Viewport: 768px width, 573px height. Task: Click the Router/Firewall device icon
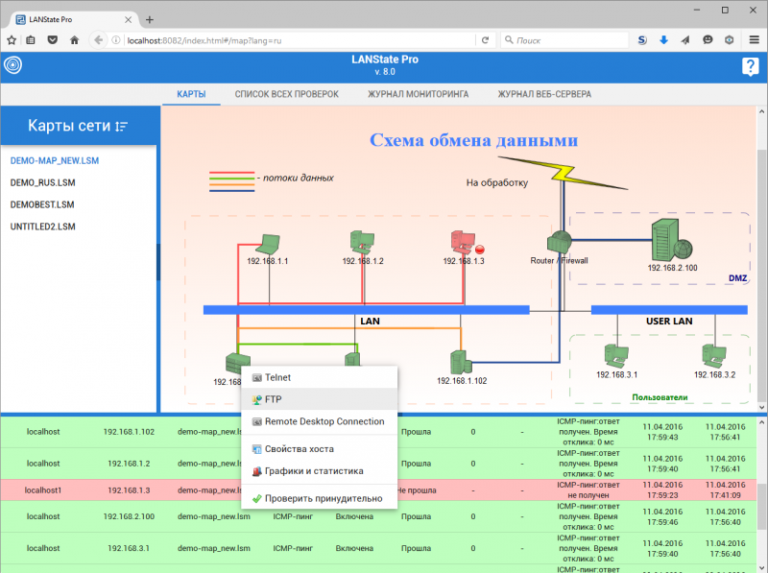(x=558, y=242)
